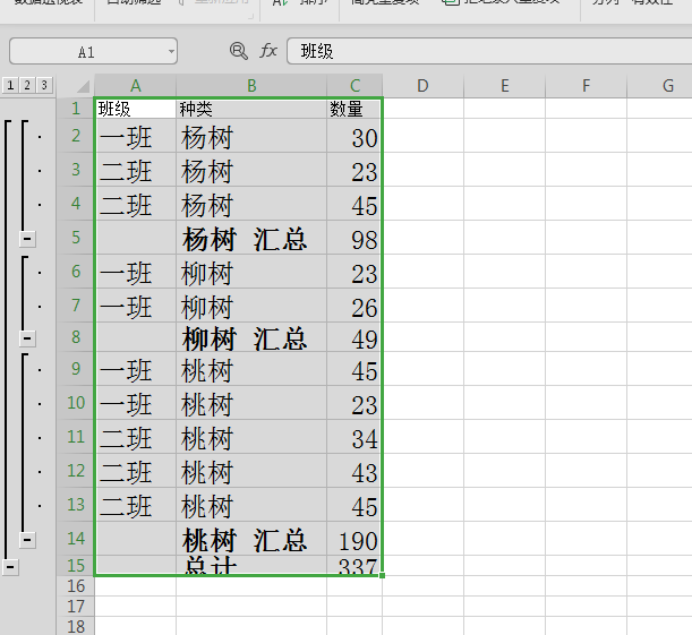Show outline level 2
This screenshot has height=636, width=692.
(x=27, y=85)
